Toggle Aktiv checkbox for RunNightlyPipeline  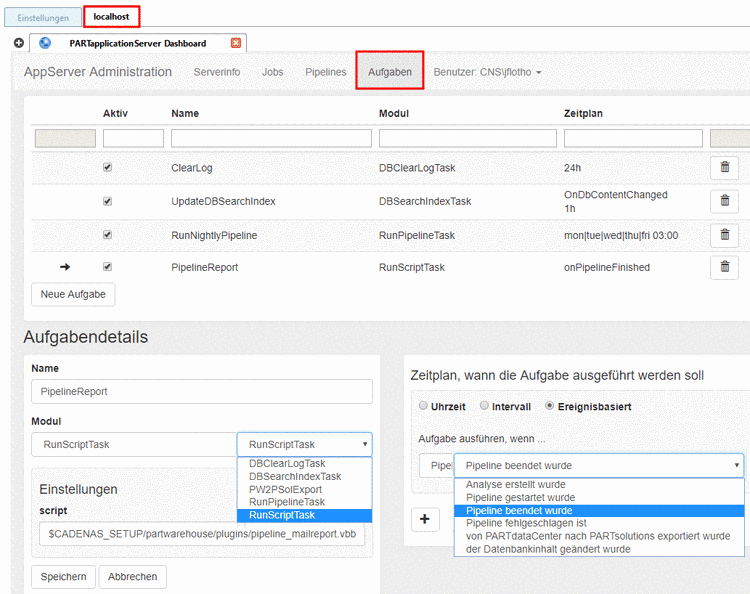click(x=107, y=235)
